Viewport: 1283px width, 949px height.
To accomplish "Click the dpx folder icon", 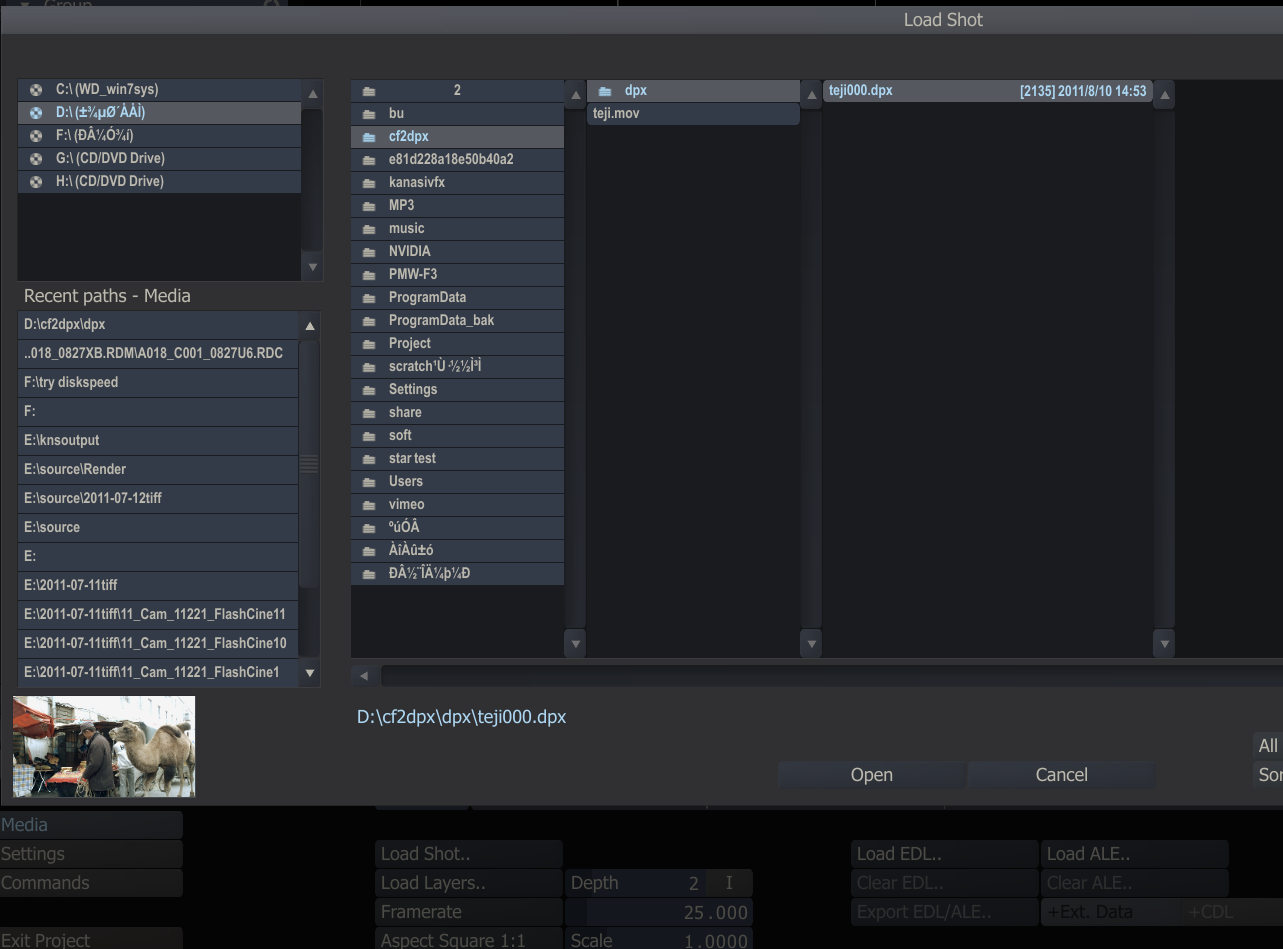I will coord(605,91).
